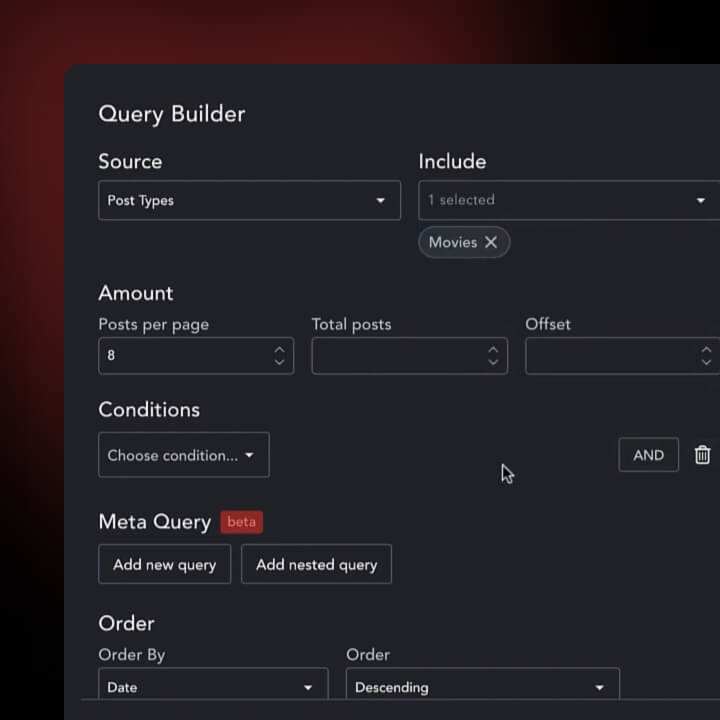Viewport: 720px width, 720px height.
Task: Delete the condition with trash icon
Action: click(702, 455)
